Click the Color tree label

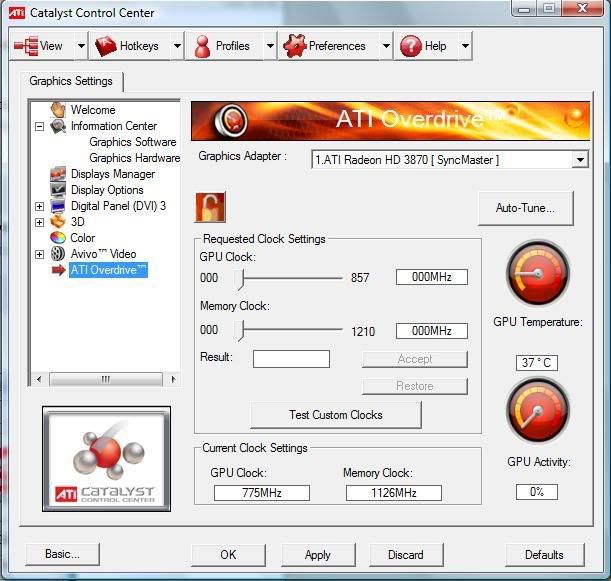point(82,238)
